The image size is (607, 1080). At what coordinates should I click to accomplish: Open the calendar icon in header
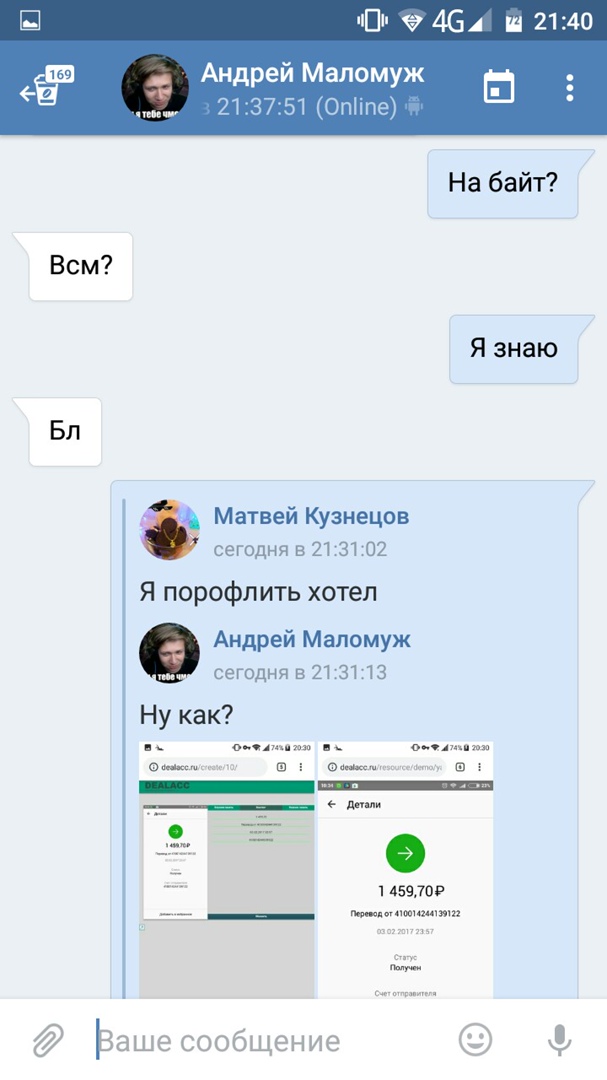[x=499, y=87]
